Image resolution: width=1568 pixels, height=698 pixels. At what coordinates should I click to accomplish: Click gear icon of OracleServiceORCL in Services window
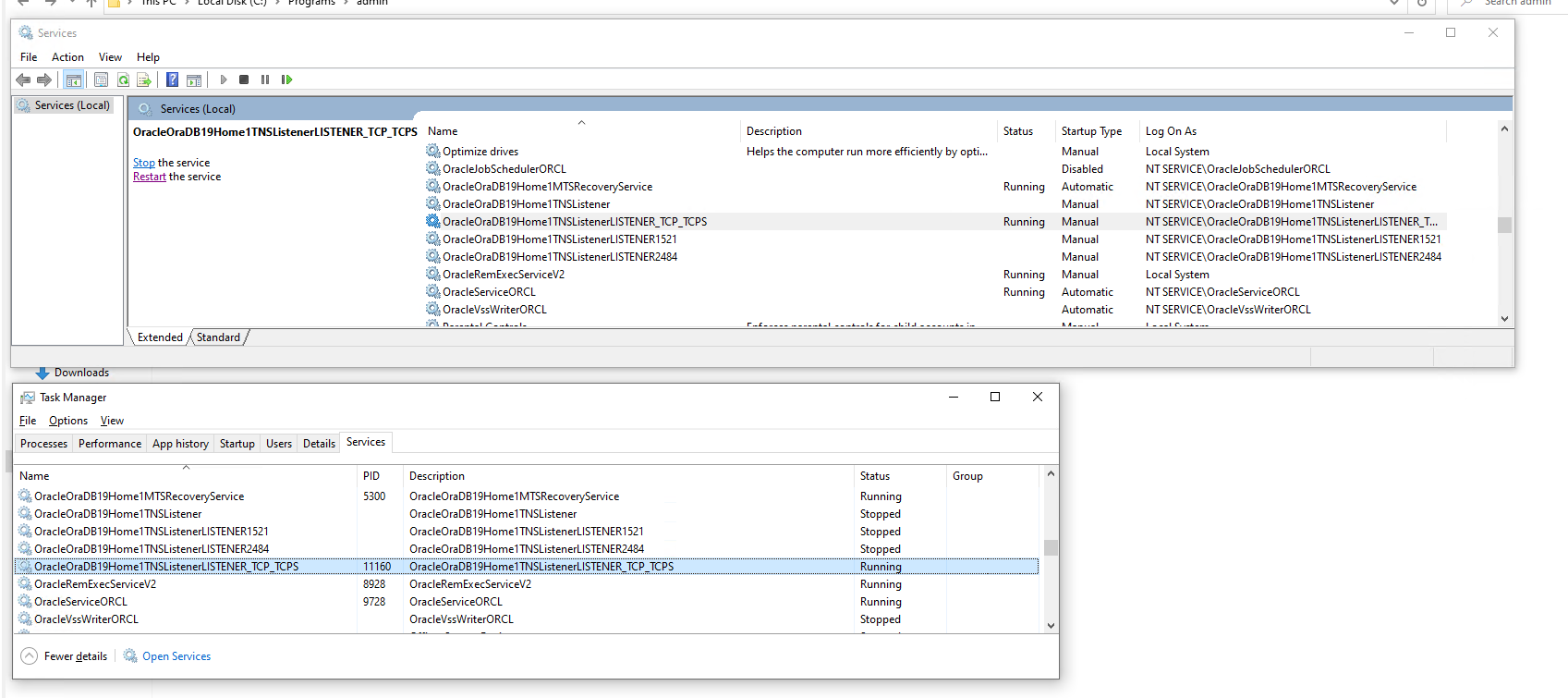(432, 291)
